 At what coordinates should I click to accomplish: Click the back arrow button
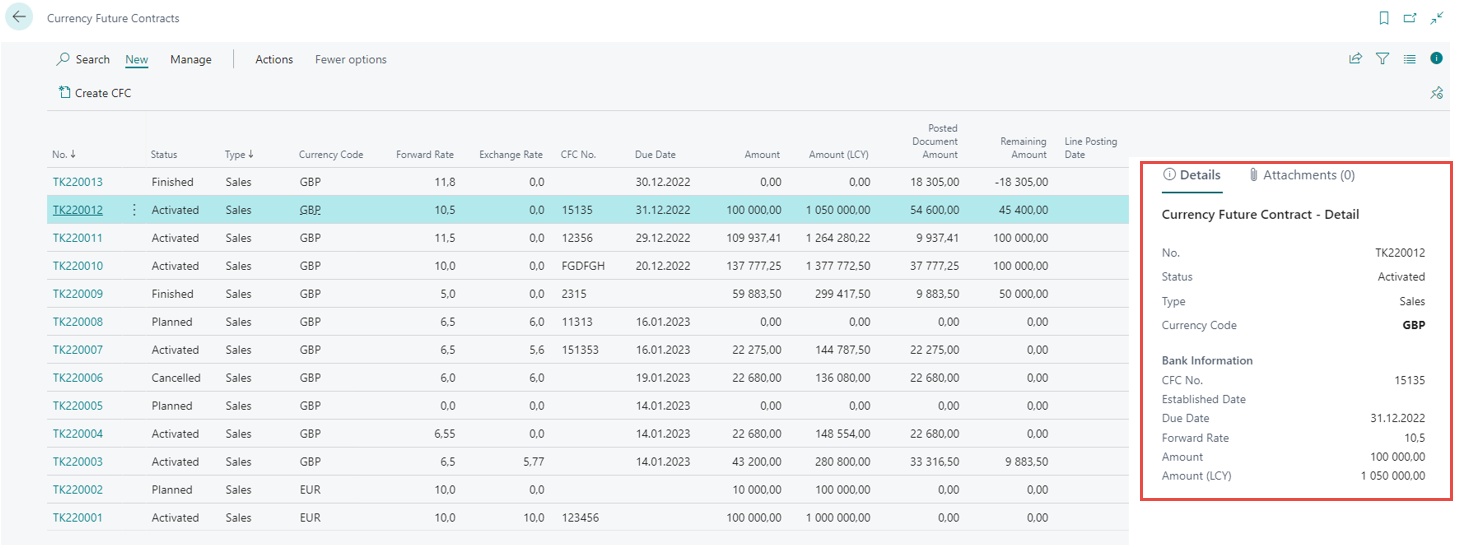20,18
